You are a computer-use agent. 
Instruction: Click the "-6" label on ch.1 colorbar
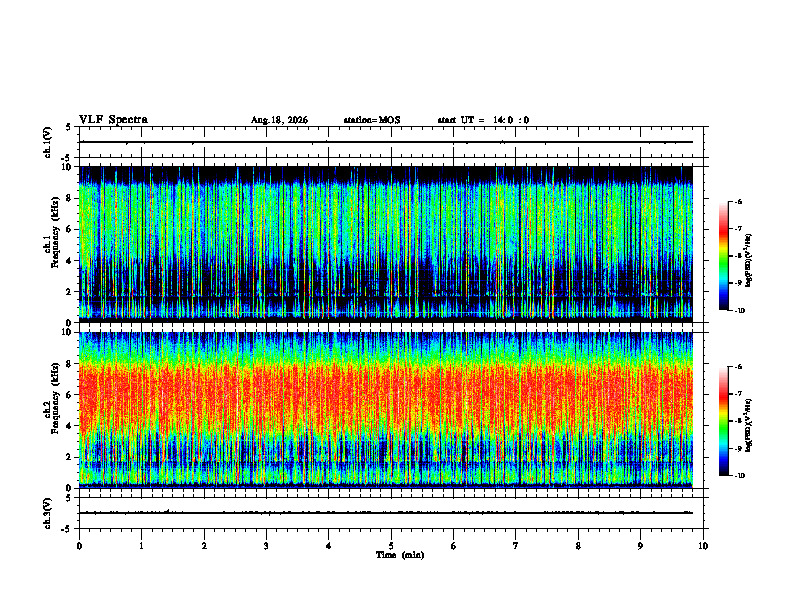(x=738, y=202)
